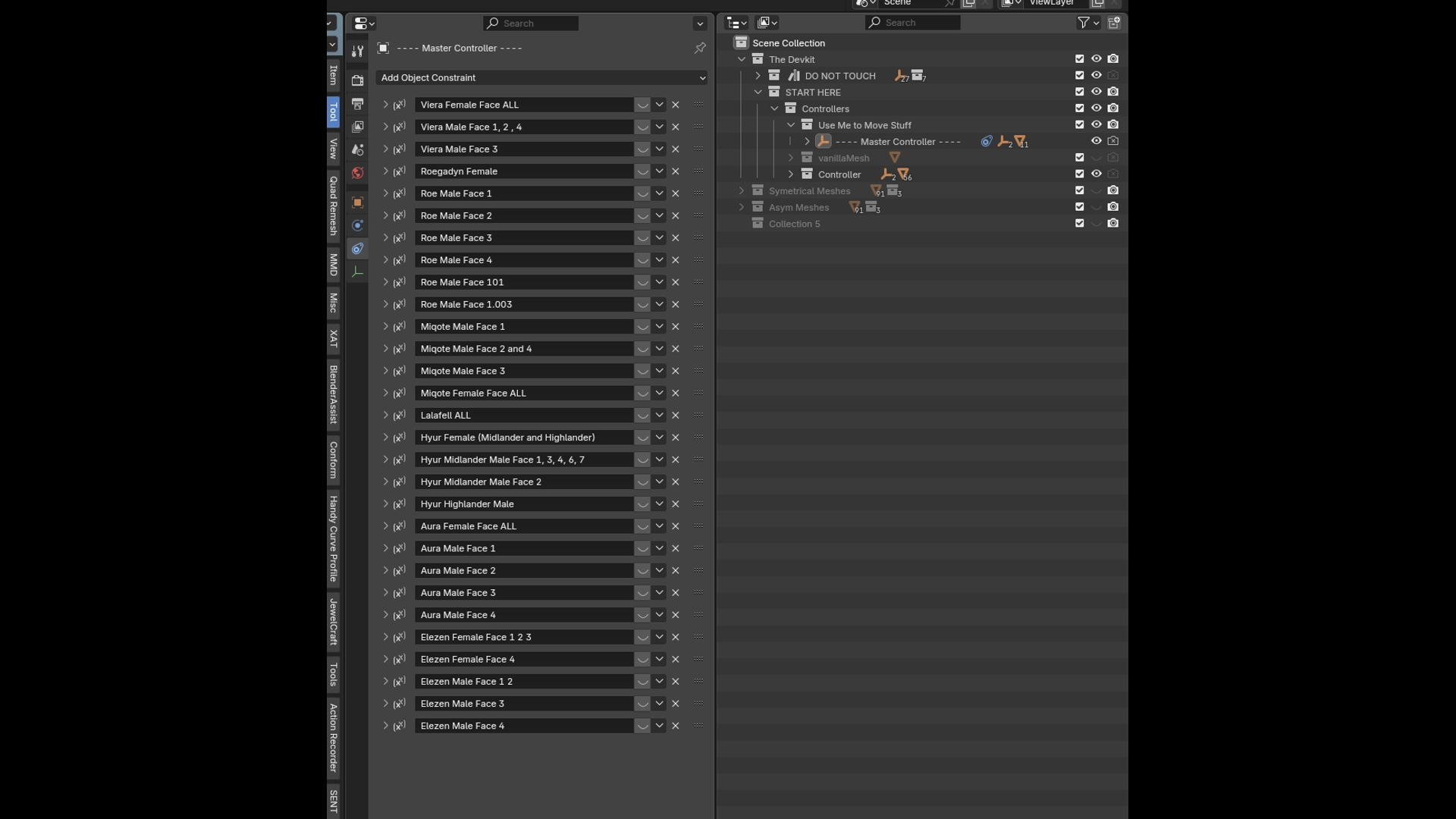Open the World properties tab
The height and width of the screenshot is (819, 1456).
[x=357, y=173]
